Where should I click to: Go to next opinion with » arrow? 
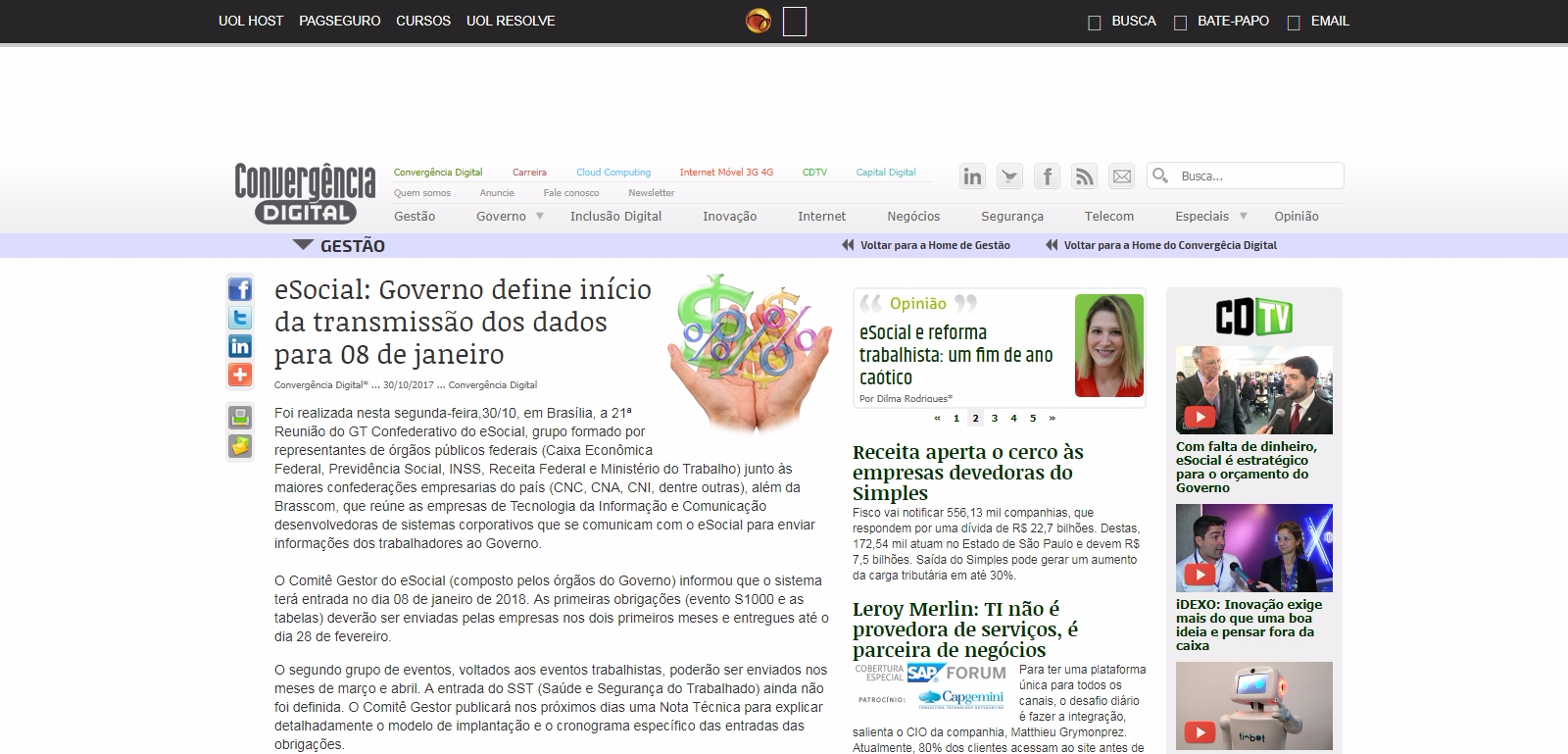[1053, 418]
